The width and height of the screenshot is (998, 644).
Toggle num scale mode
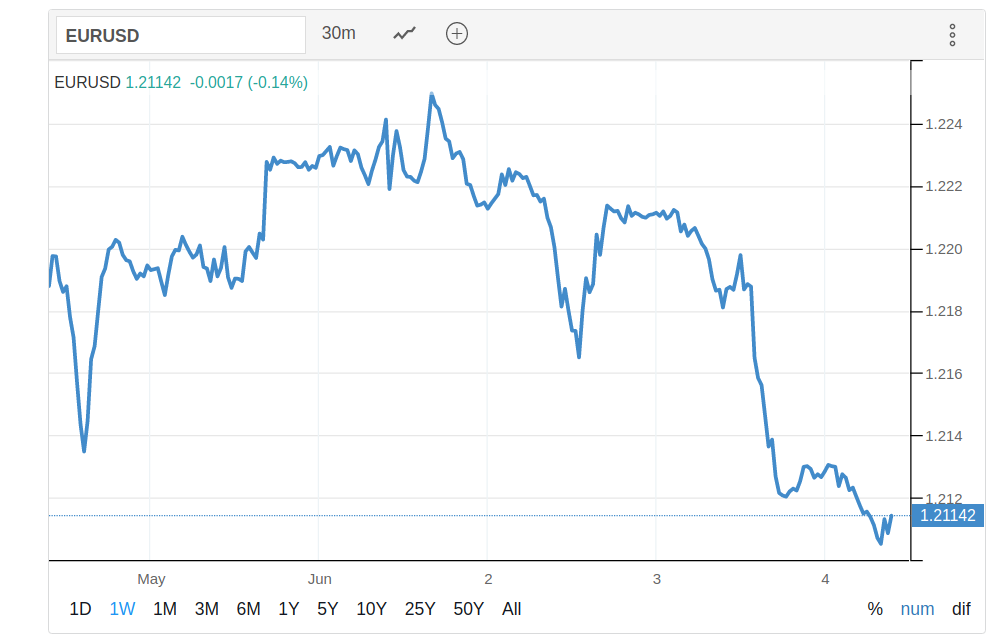pos(917,609)
